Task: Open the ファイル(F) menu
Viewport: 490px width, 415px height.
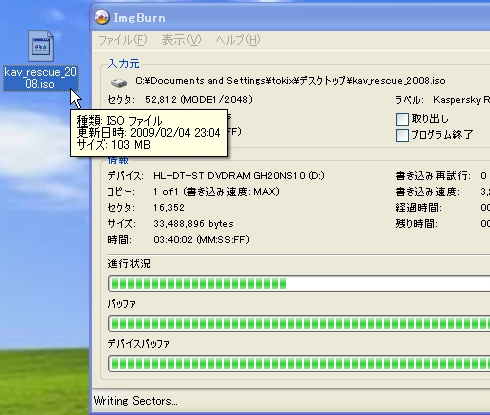Action: point(122,40)
